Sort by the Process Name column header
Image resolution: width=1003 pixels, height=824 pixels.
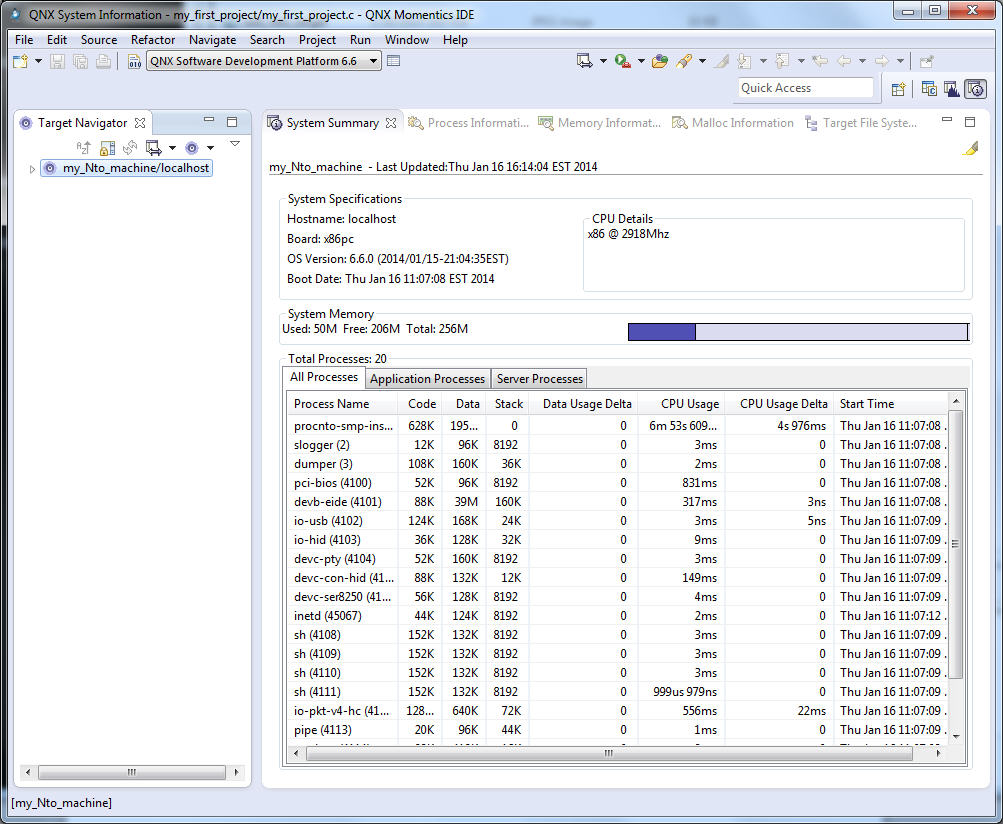pos(342,404)
